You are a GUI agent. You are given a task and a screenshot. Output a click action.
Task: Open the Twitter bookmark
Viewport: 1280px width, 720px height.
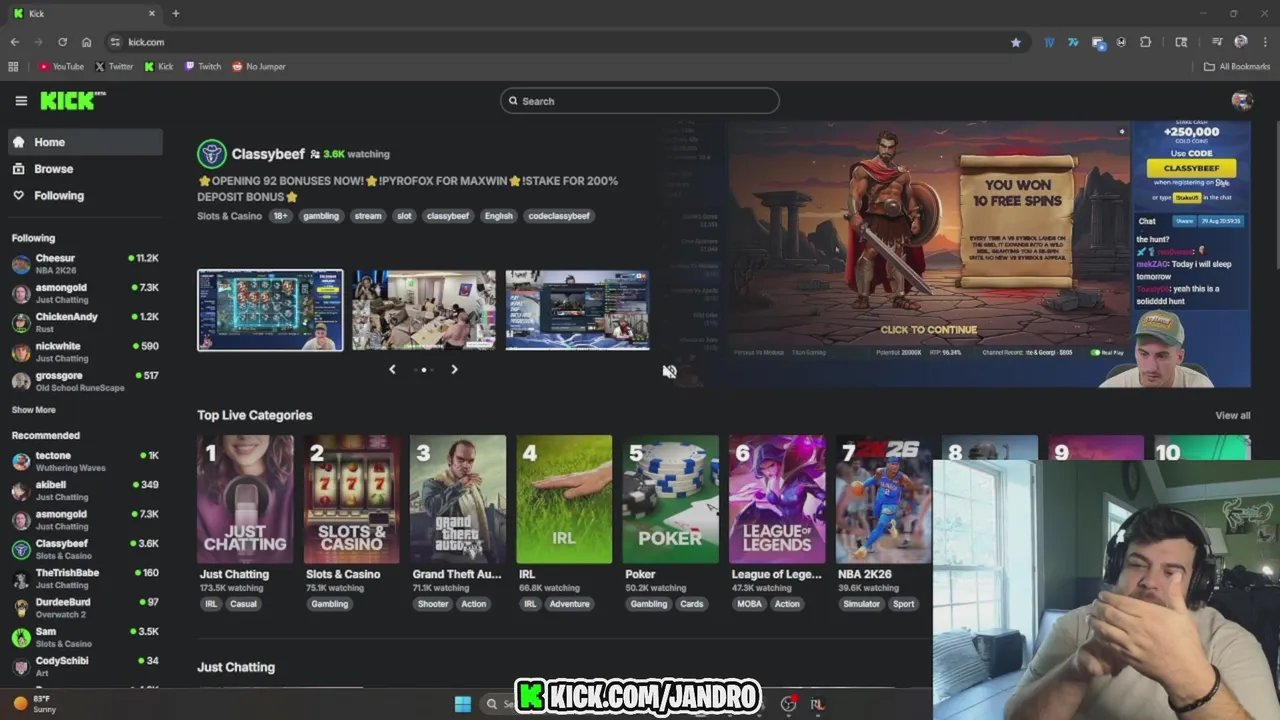pos(114,67)
